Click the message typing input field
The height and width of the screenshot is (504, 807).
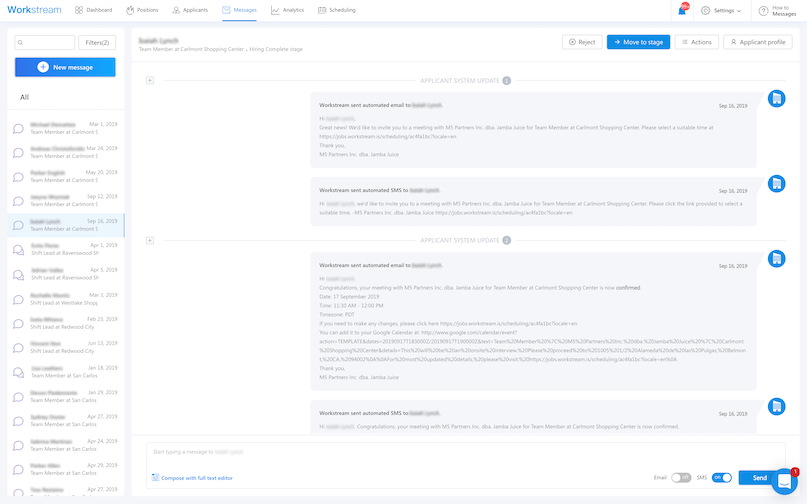(460, 453)
